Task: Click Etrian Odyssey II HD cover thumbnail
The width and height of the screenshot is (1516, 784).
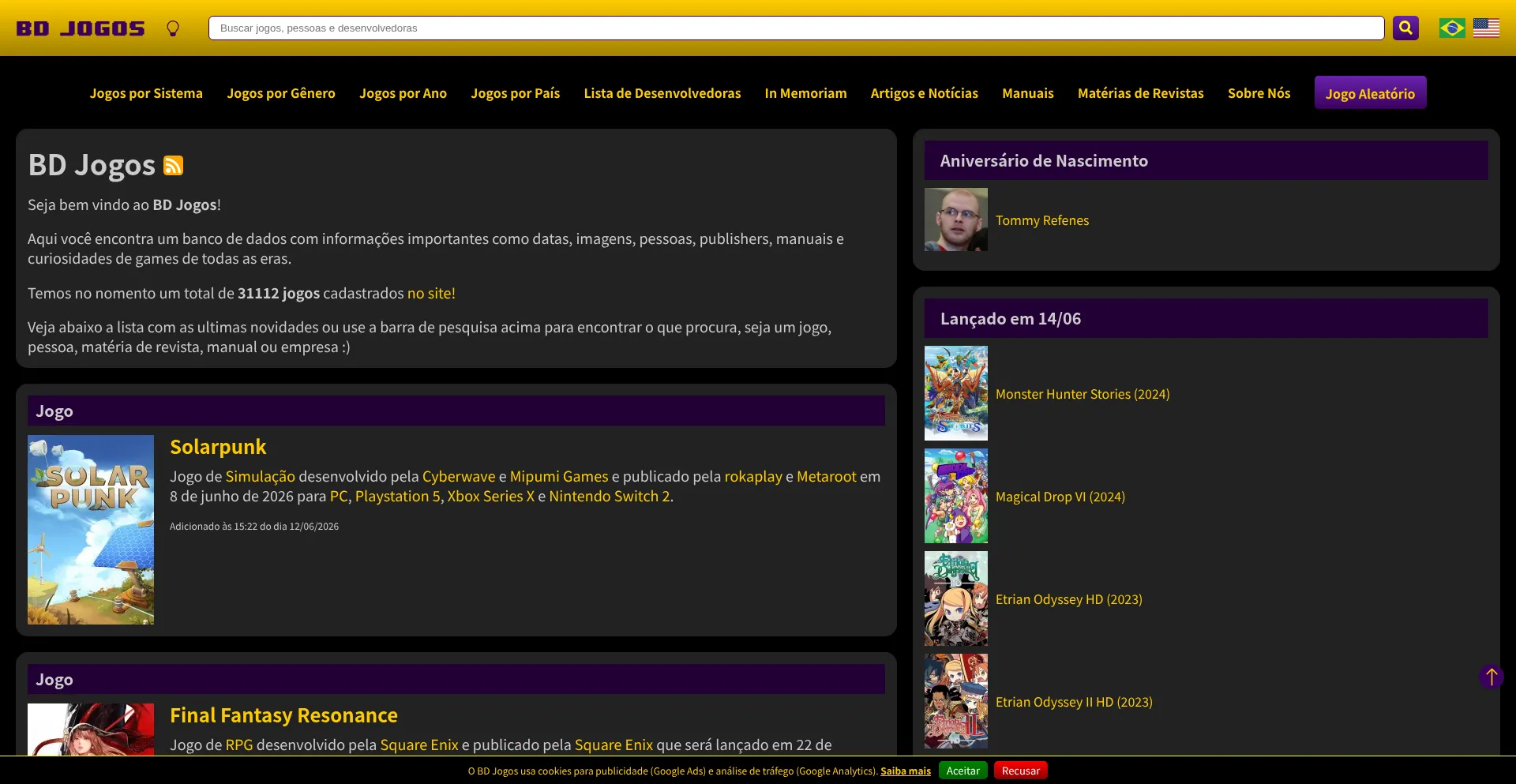Action: coord(956,701)
